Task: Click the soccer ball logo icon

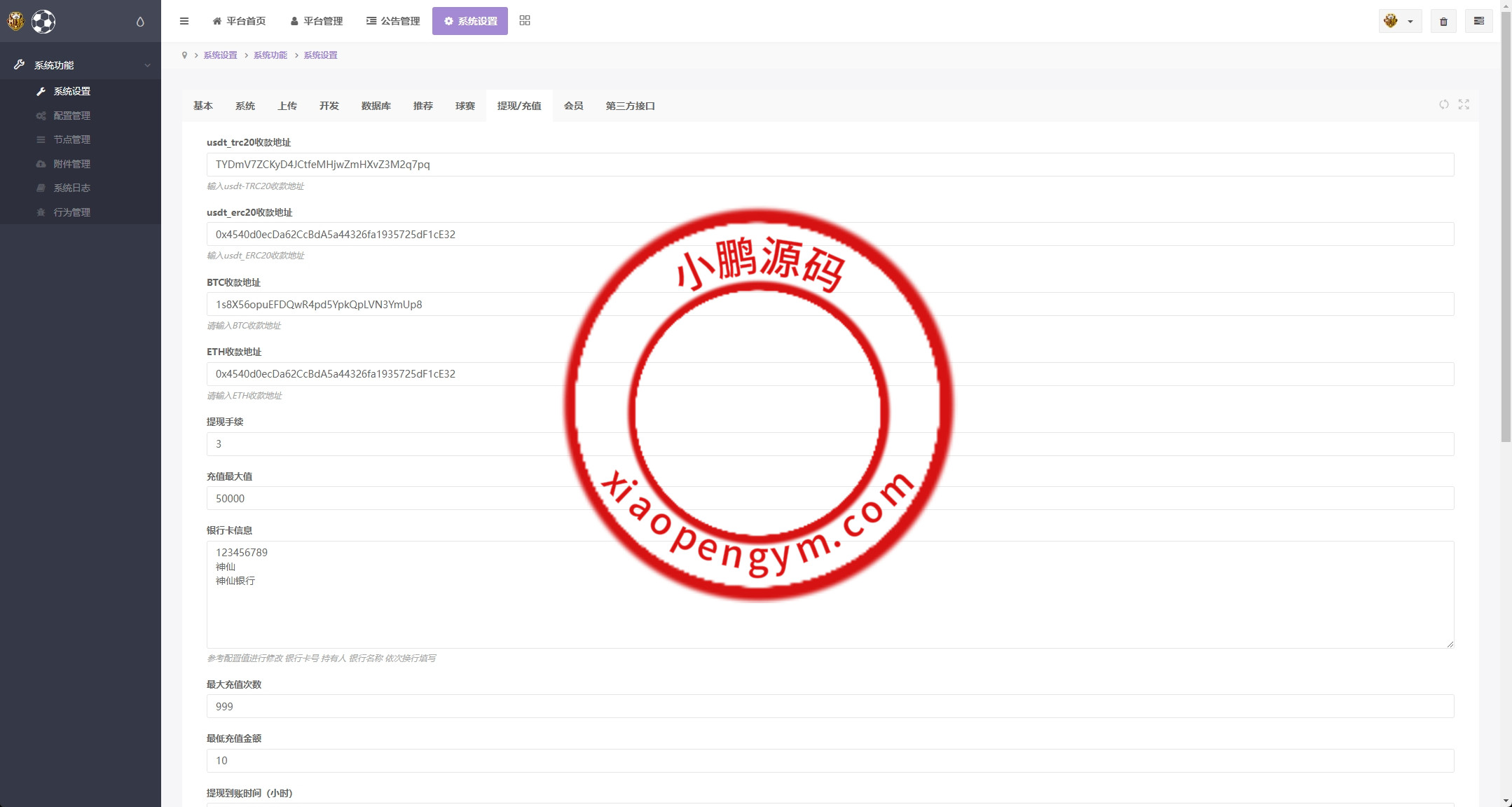Action: [x=43, y=22]
